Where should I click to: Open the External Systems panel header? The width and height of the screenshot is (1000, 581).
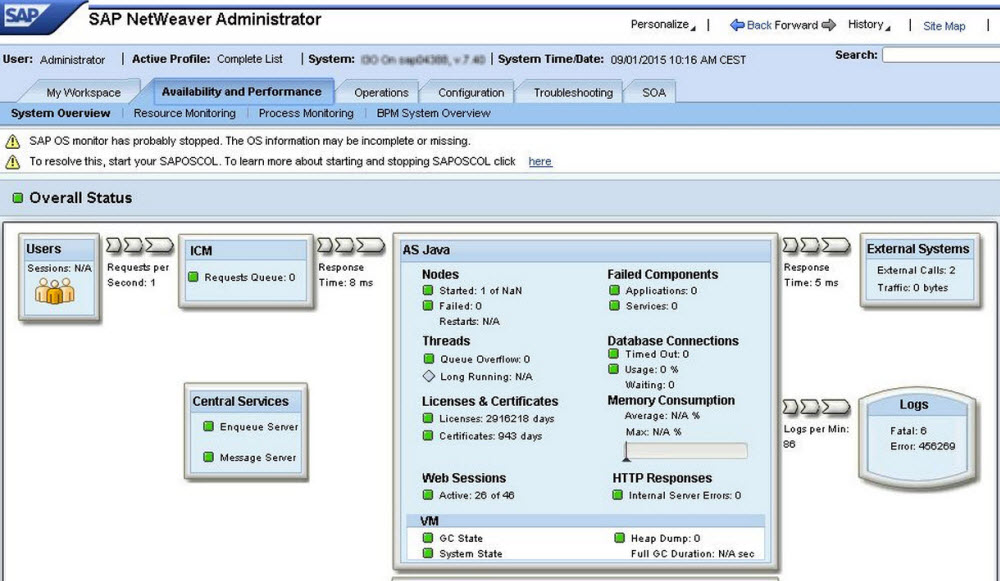pos(918,249)
